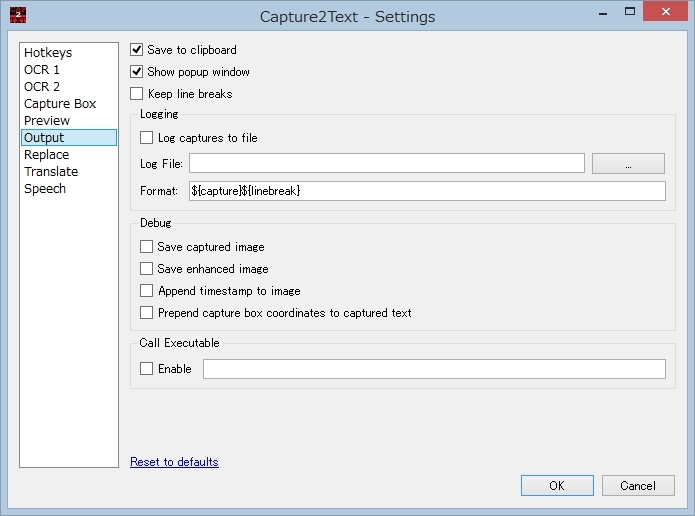Click the Capture2Text app icon in title bar
The image size is (695, 516).
point(18,15)
